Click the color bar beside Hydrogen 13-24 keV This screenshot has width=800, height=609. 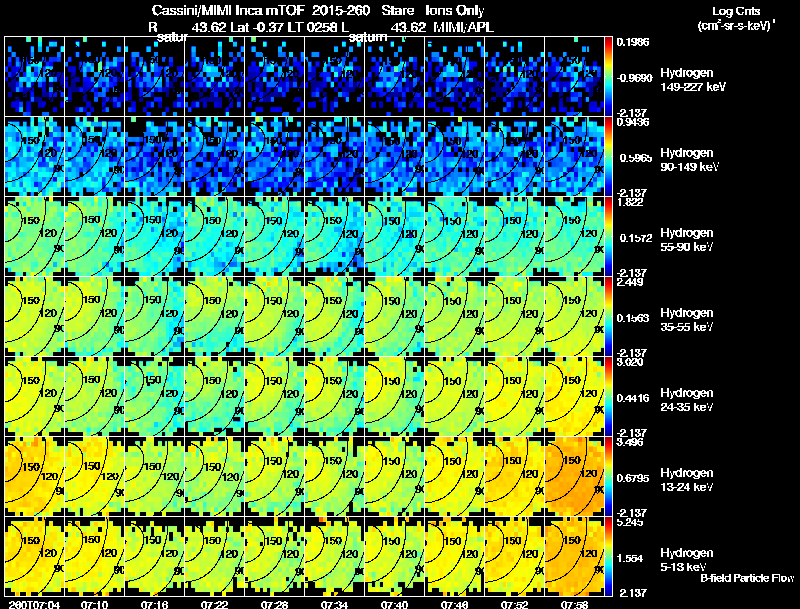pyautogui.click(x=608, y=476)
